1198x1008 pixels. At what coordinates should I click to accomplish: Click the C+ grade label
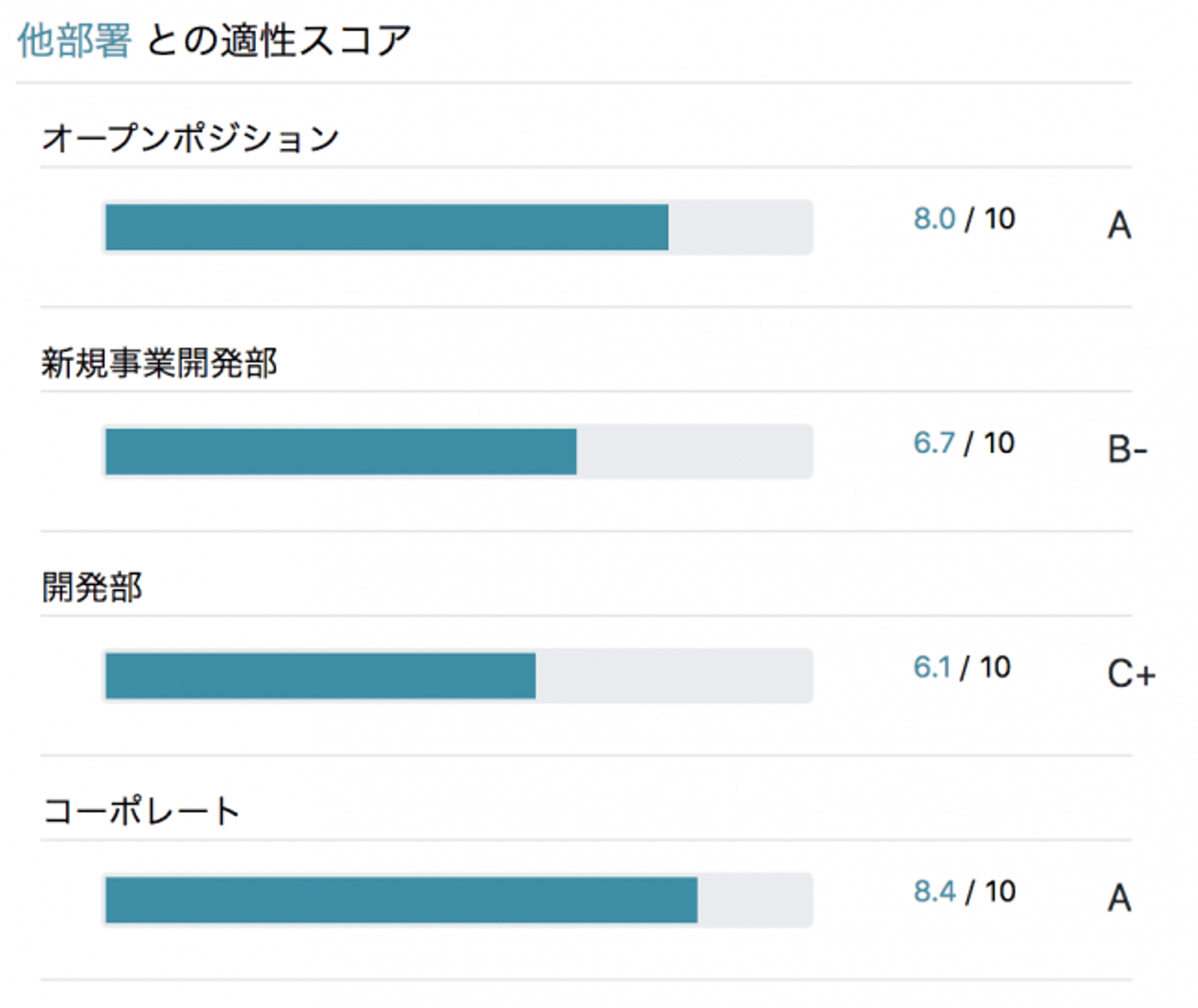pos(1131,674)
